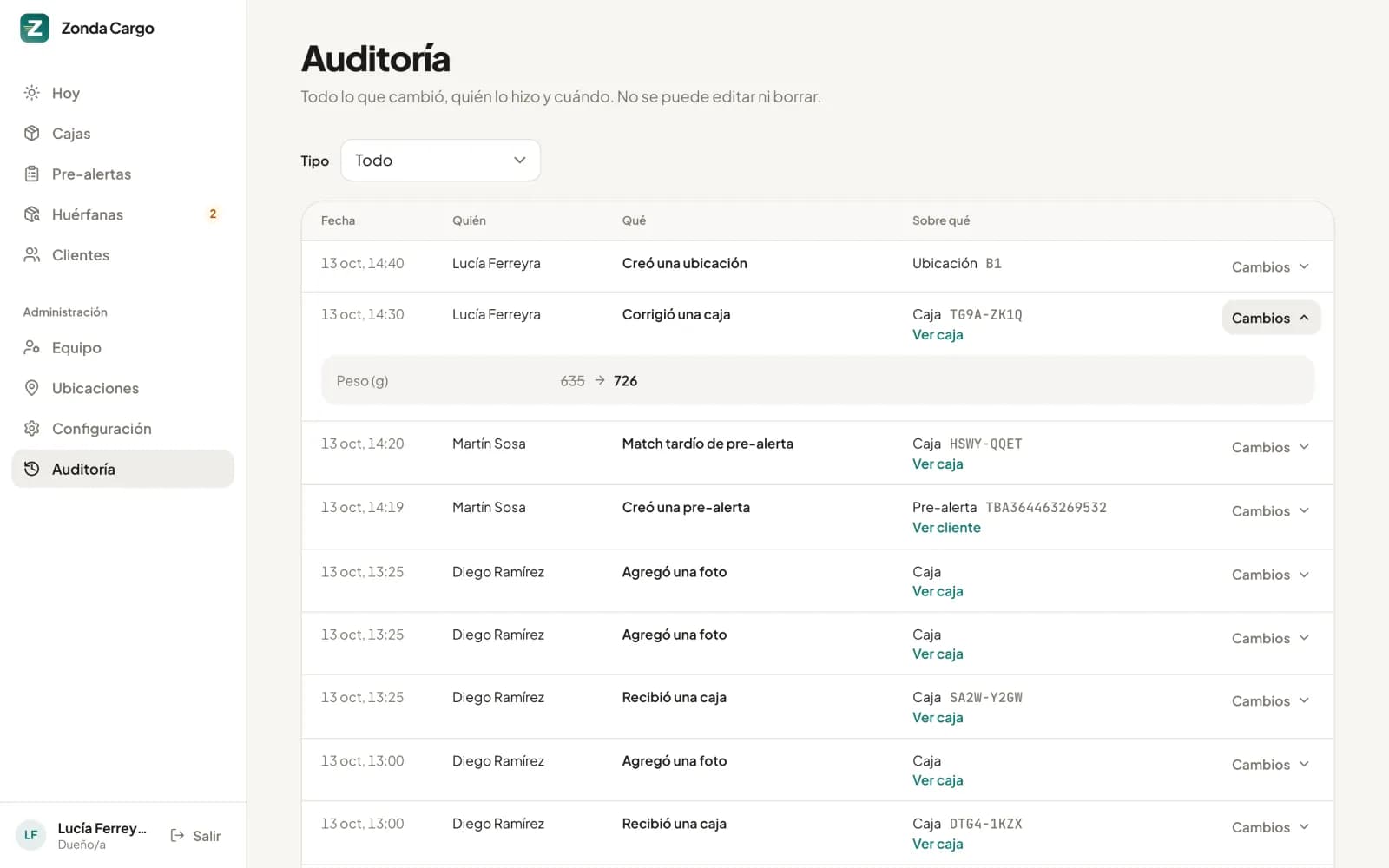This screenshot has width=1389, height=868.
Task: Click the Configuración gear icon
Action: pos(32,428)
